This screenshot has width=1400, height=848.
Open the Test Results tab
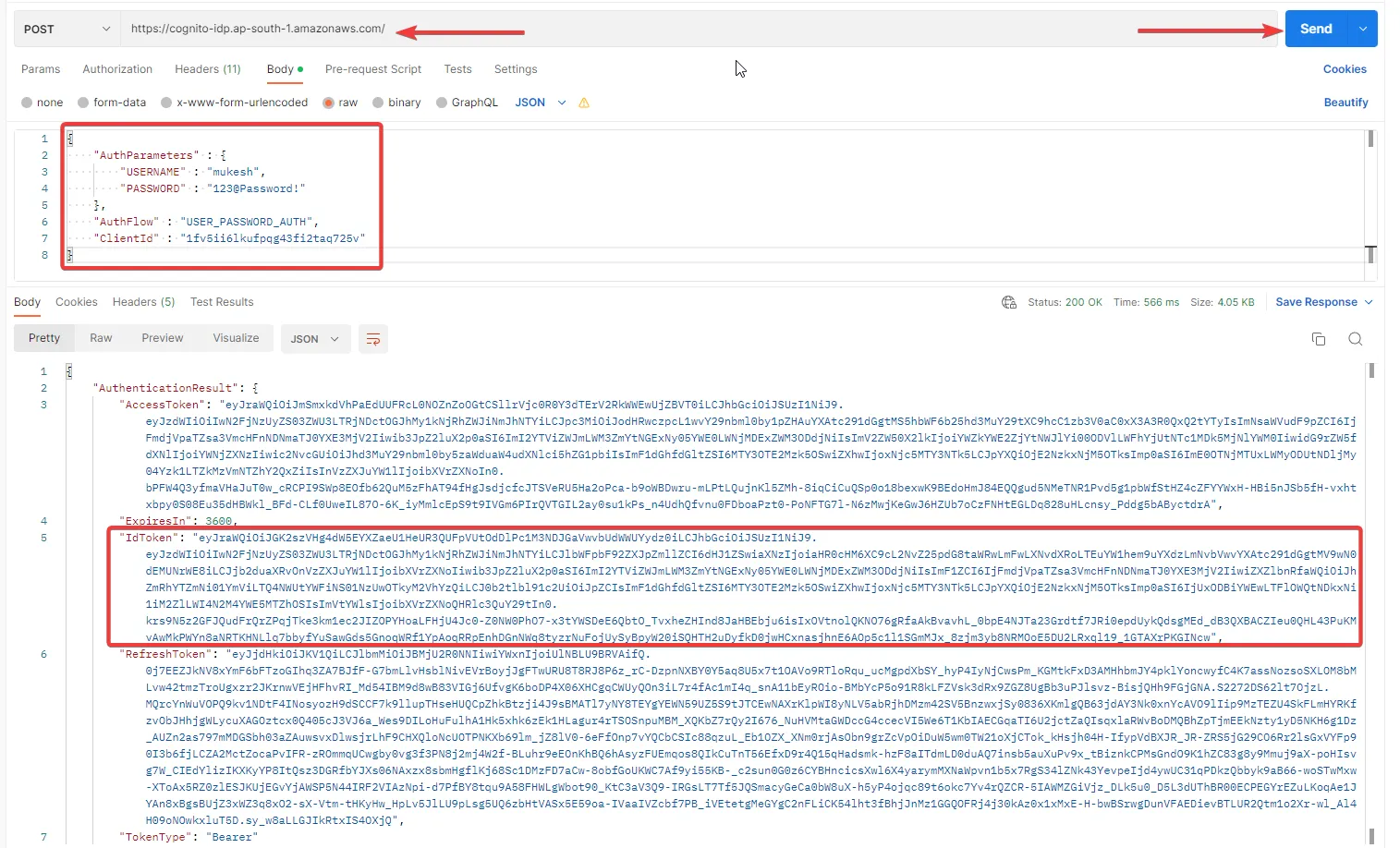[x=221, y=302]
